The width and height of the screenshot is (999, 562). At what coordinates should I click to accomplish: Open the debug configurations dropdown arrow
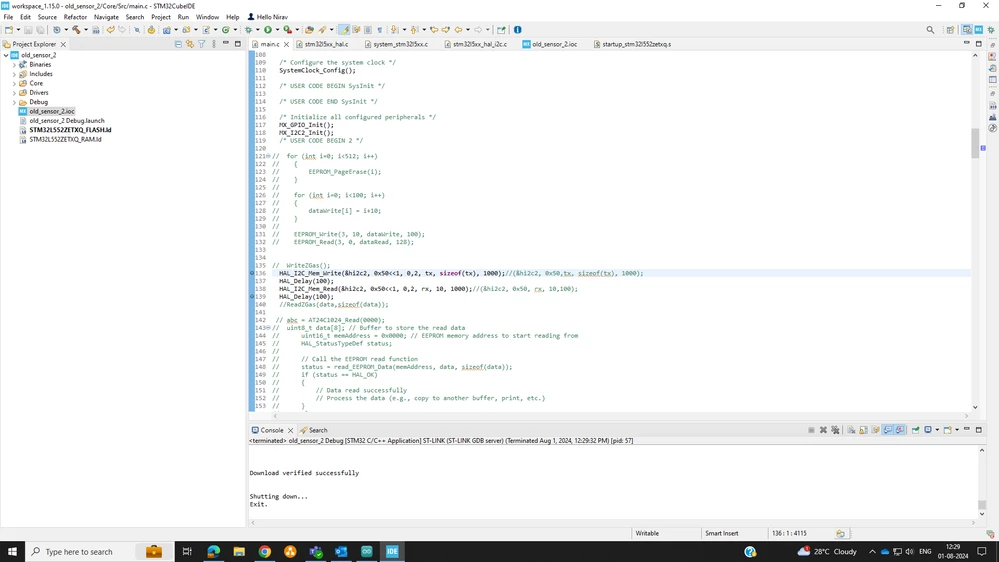click(x=257, y=29)
